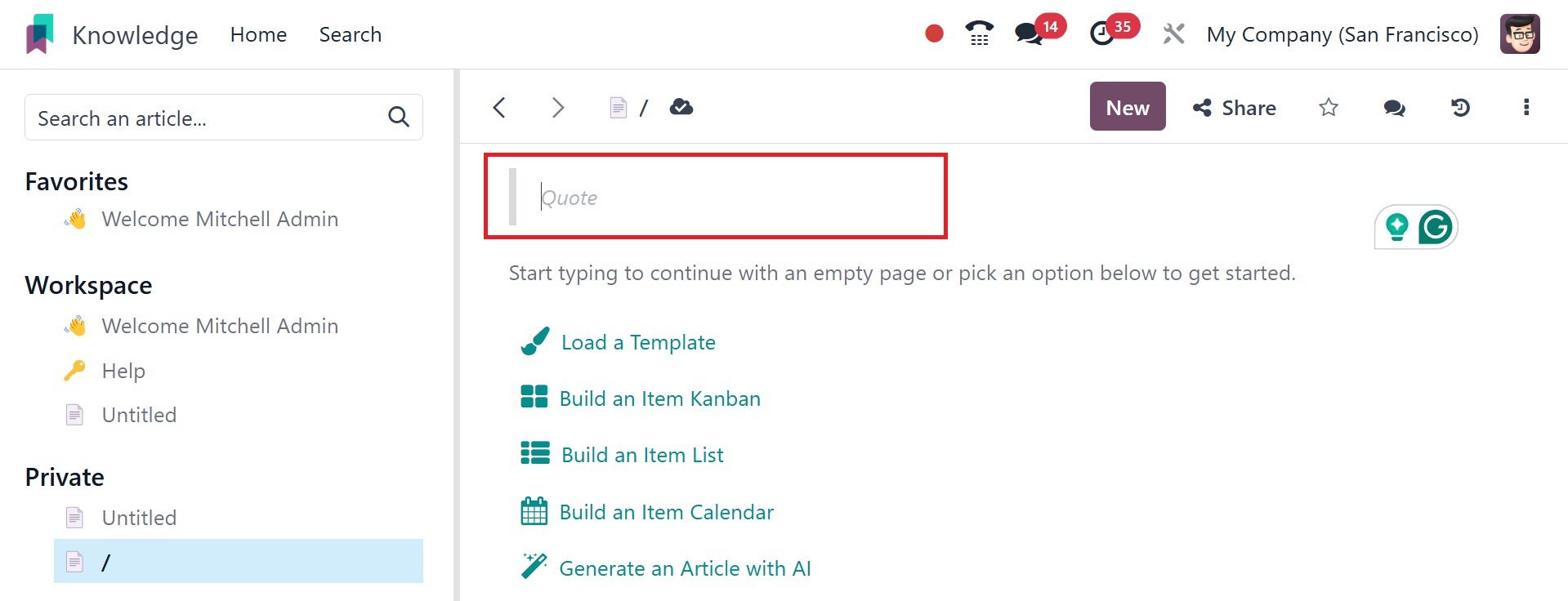Click the New article button
This screenshot has width=1568, height=601.
[1127, 107]
